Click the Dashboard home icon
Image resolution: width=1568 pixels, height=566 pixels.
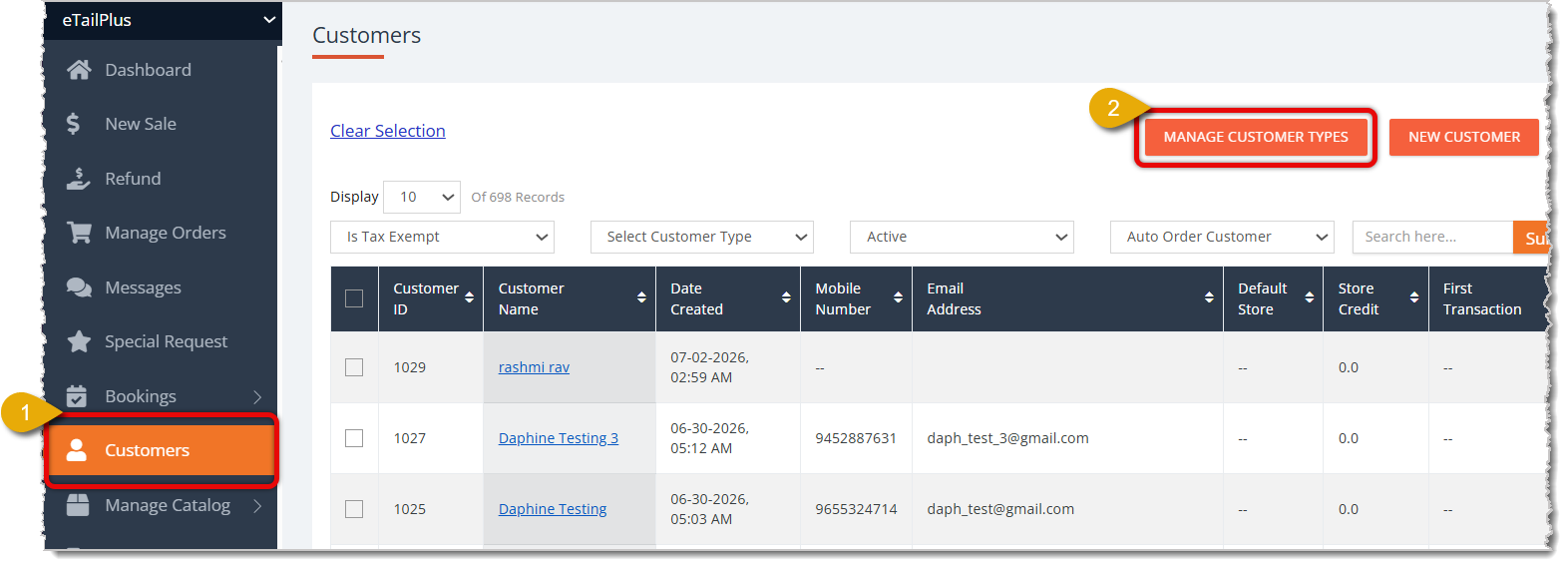click(x=79, y=70)
